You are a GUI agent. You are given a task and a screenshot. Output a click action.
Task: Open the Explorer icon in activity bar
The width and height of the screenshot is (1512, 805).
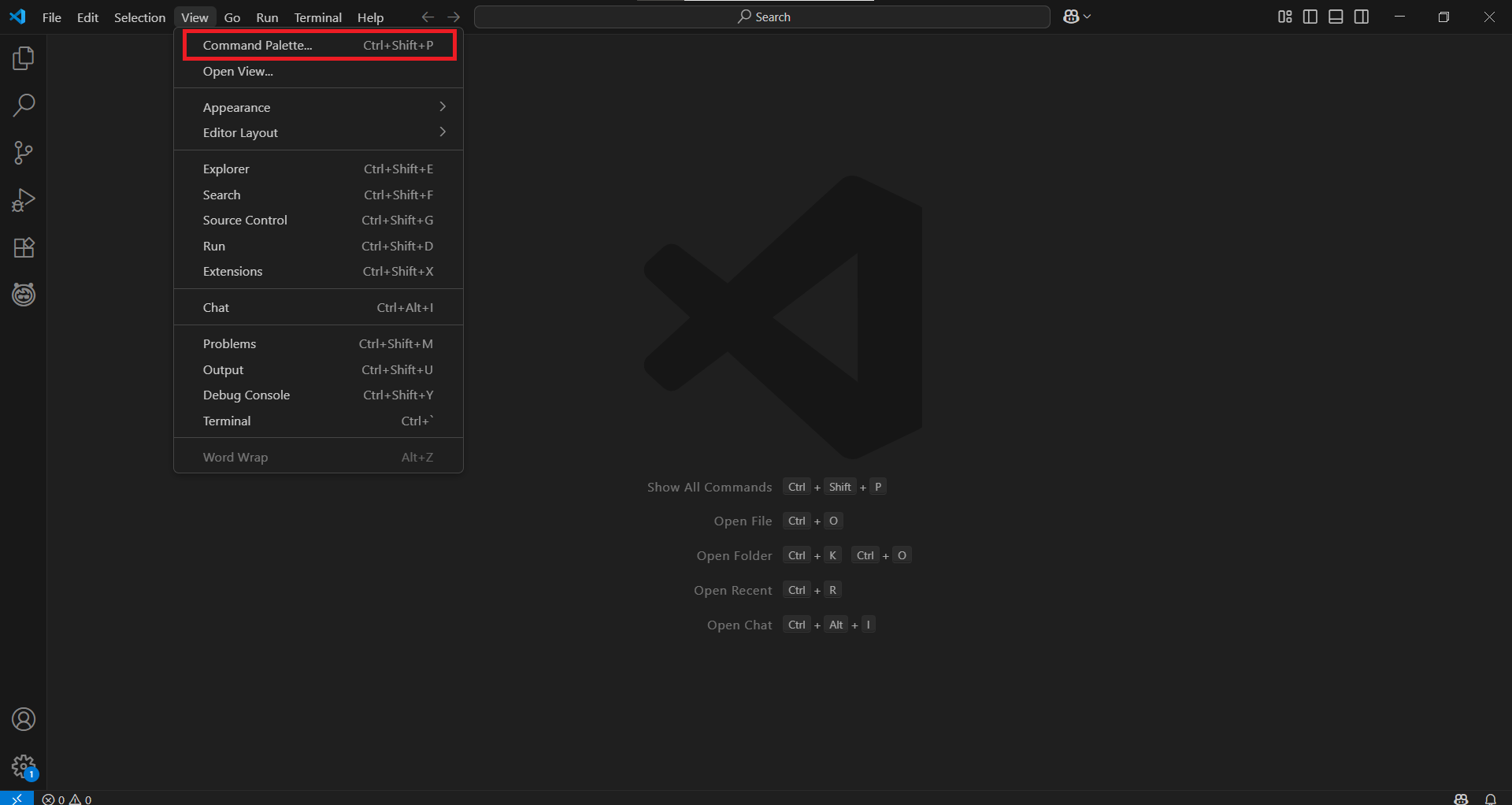[x=24, y=58]
